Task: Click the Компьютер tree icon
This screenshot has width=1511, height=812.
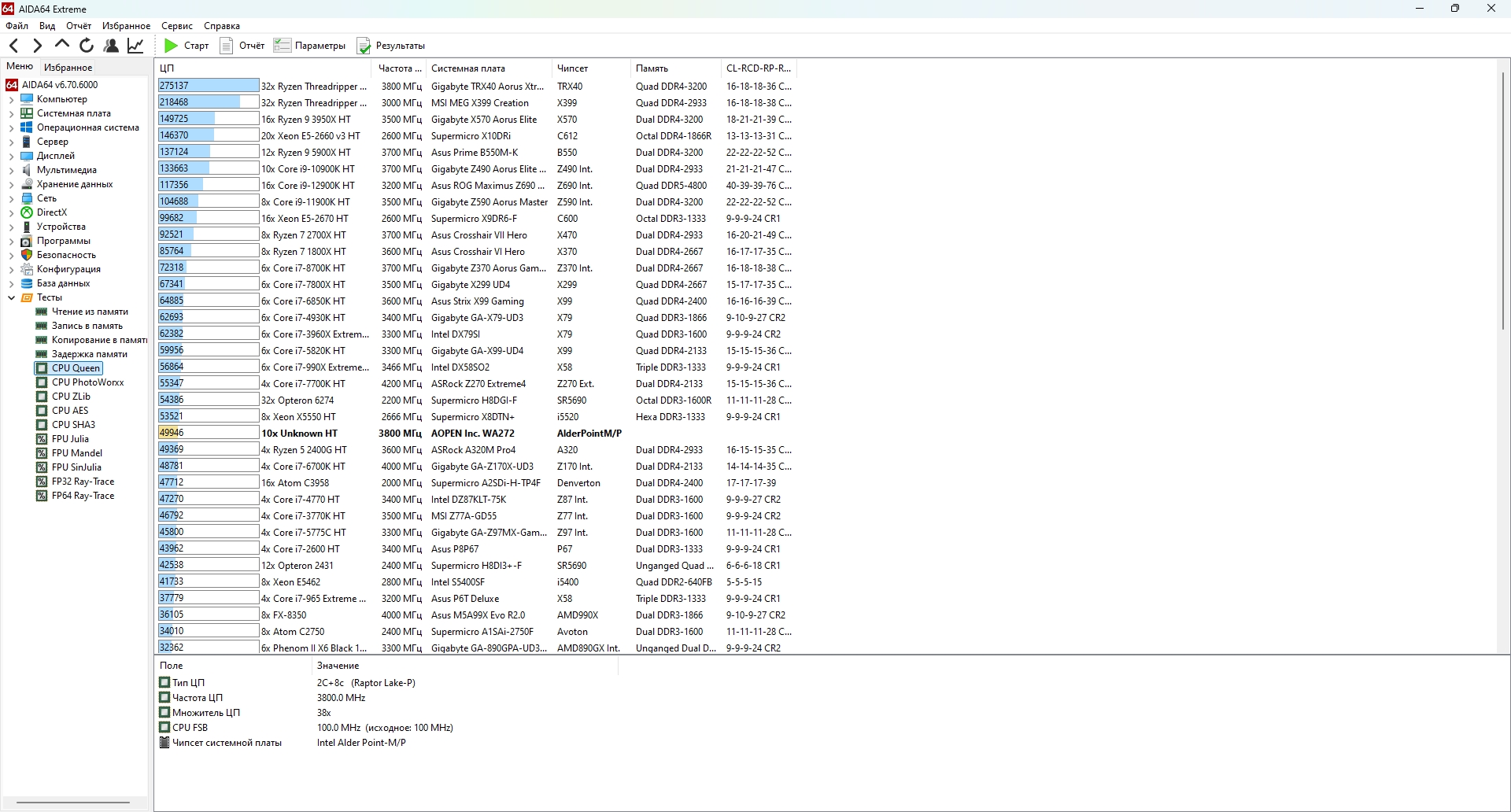Action: 27,99
